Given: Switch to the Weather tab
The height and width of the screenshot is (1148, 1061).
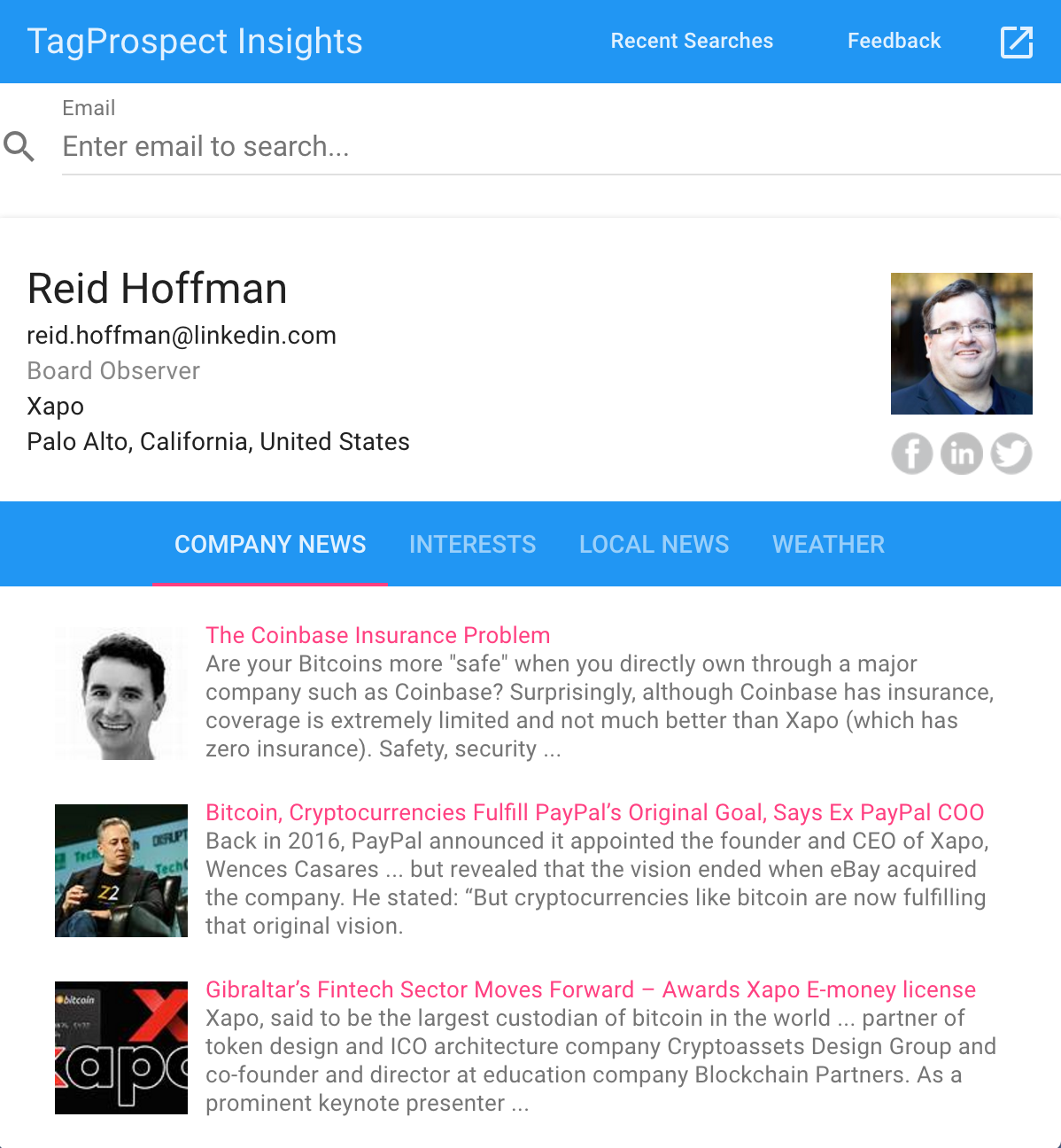Looking at the screenshot, I should (x=829, y=544).
